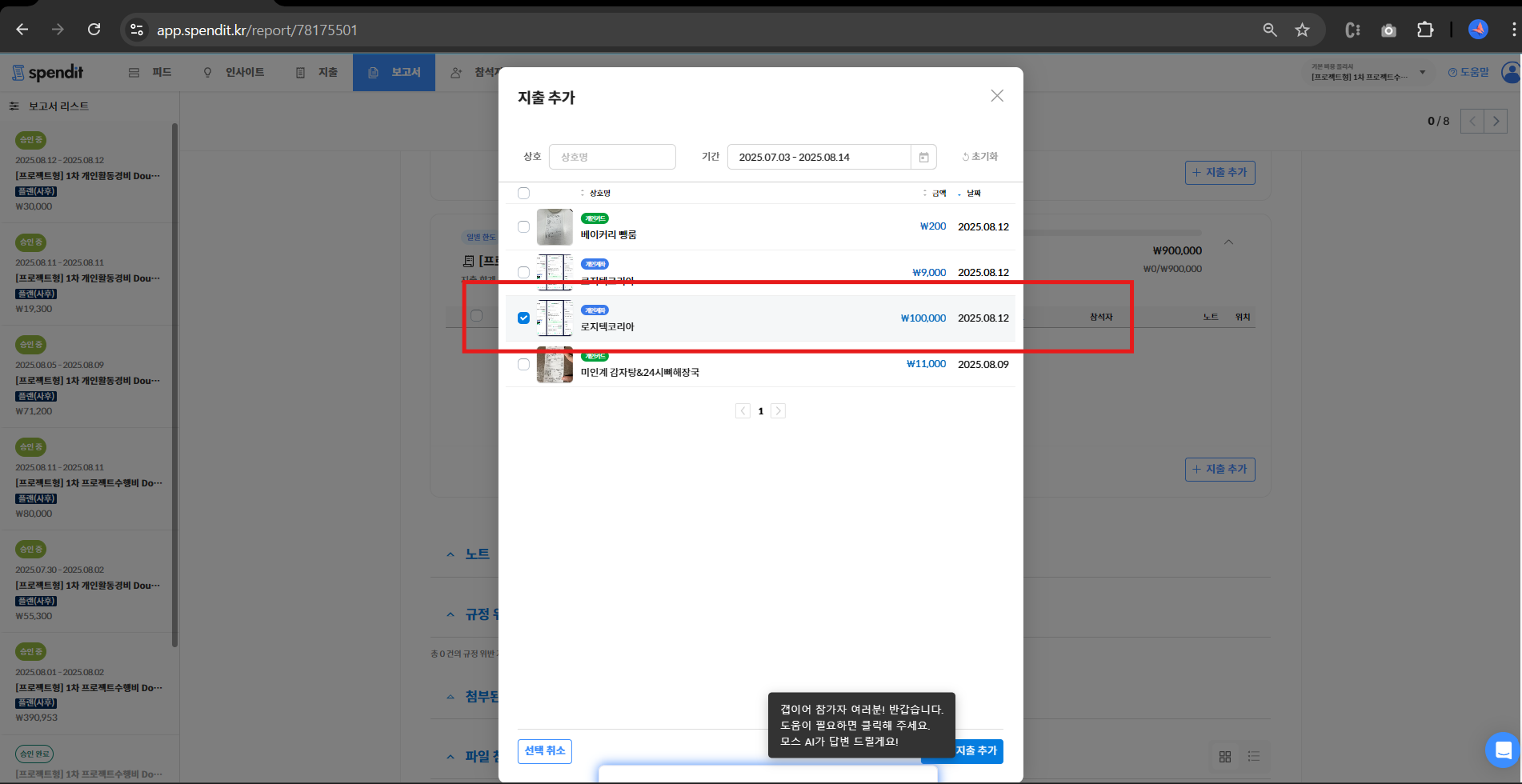1522x784 pixels.
Task: Open the 피드 tab
Action: [x=150, y=72]
